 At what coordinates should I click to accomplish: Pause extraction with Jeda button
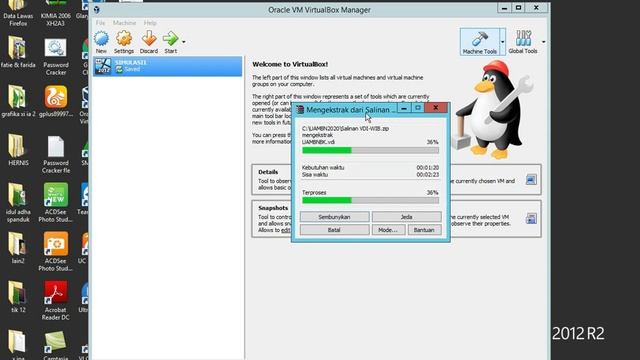[406, 217]
